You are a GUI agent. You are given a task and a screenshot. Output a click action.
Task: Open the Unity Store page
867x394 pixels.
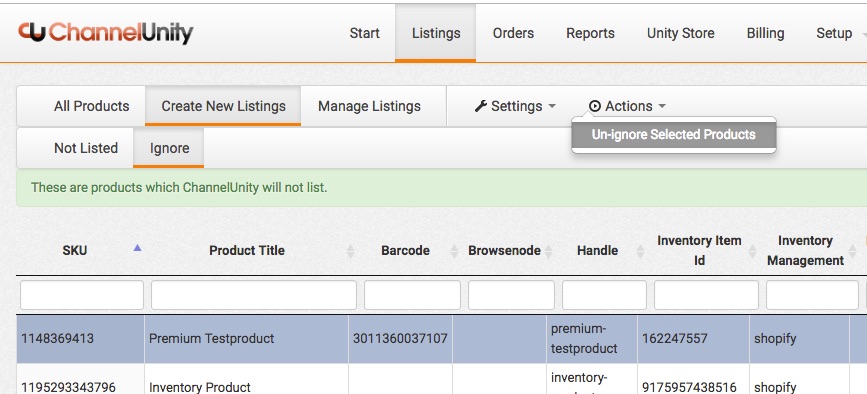click(681, 33)
